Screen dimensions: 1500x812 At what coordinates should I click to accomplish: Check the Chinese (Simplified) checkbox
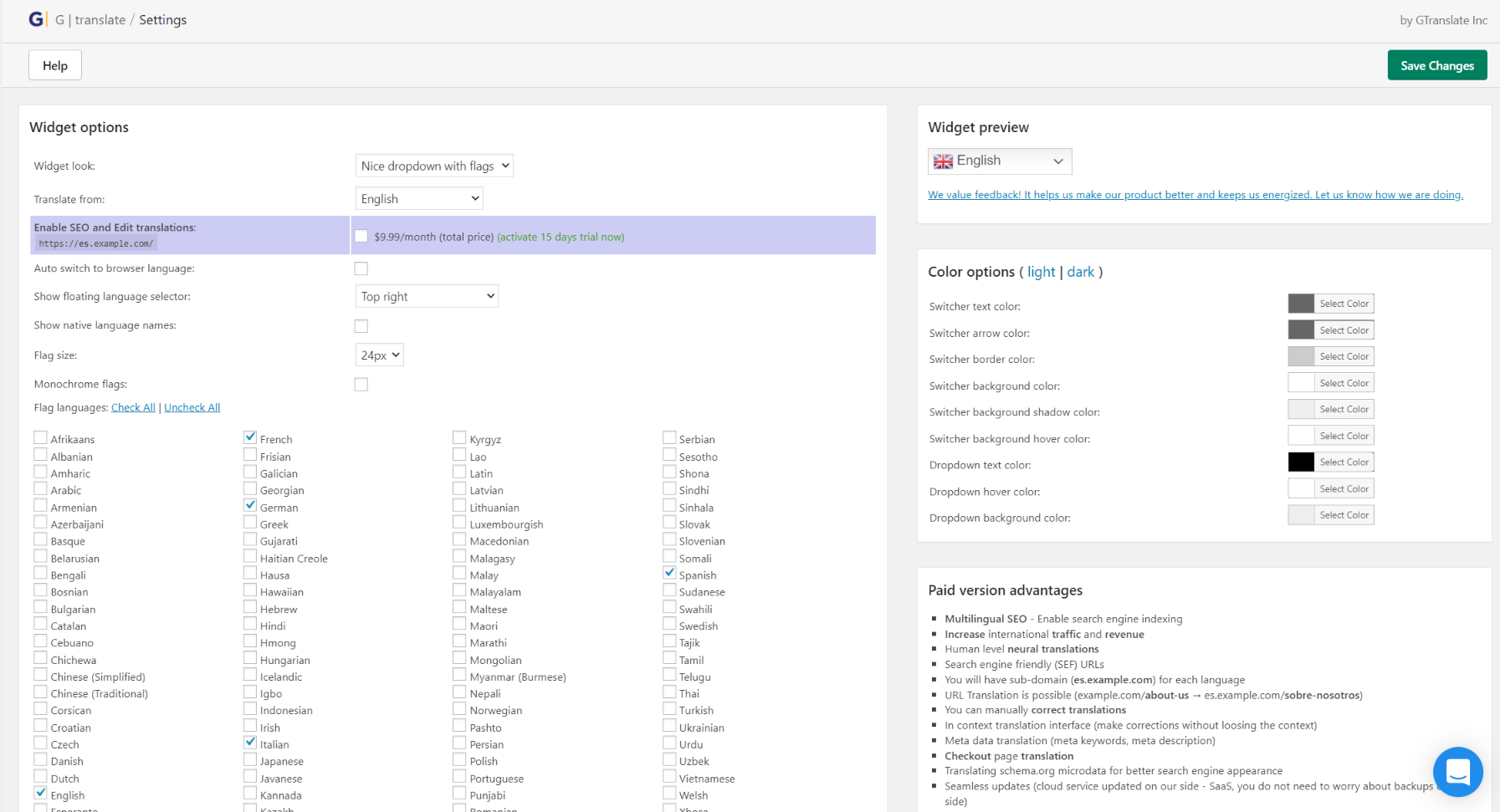(x=40, y=674)
